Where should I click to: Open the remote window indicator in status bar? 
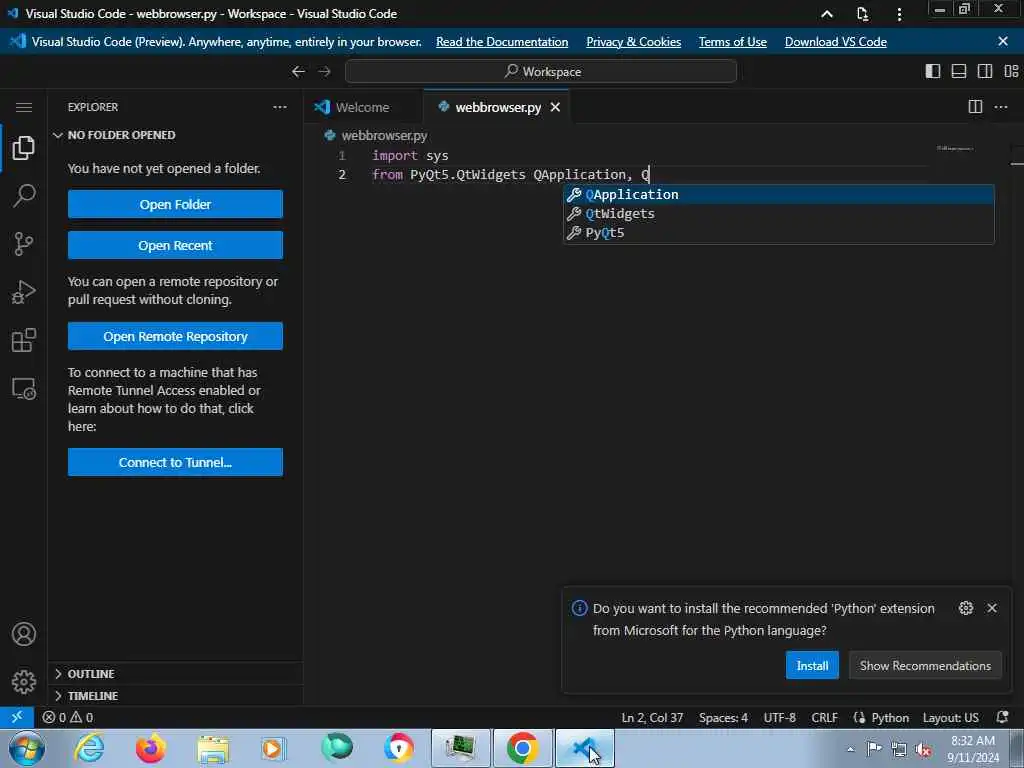(17, 717)
